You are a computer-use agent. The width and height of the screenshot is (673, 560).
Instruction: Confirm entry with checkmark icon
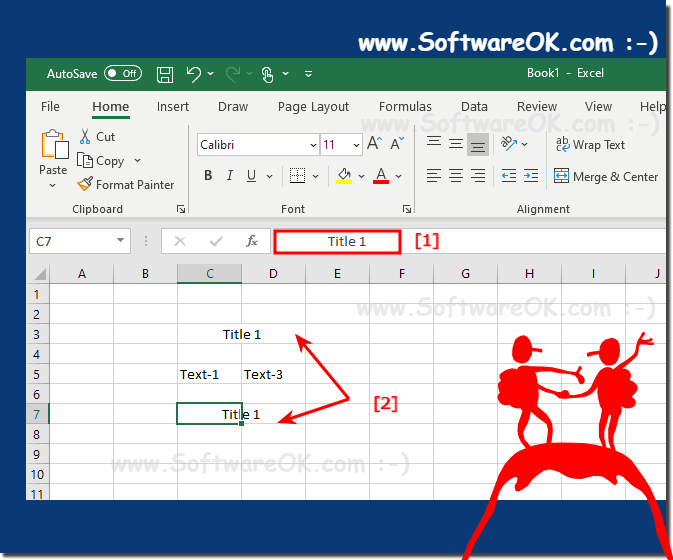tap(216, 242)
